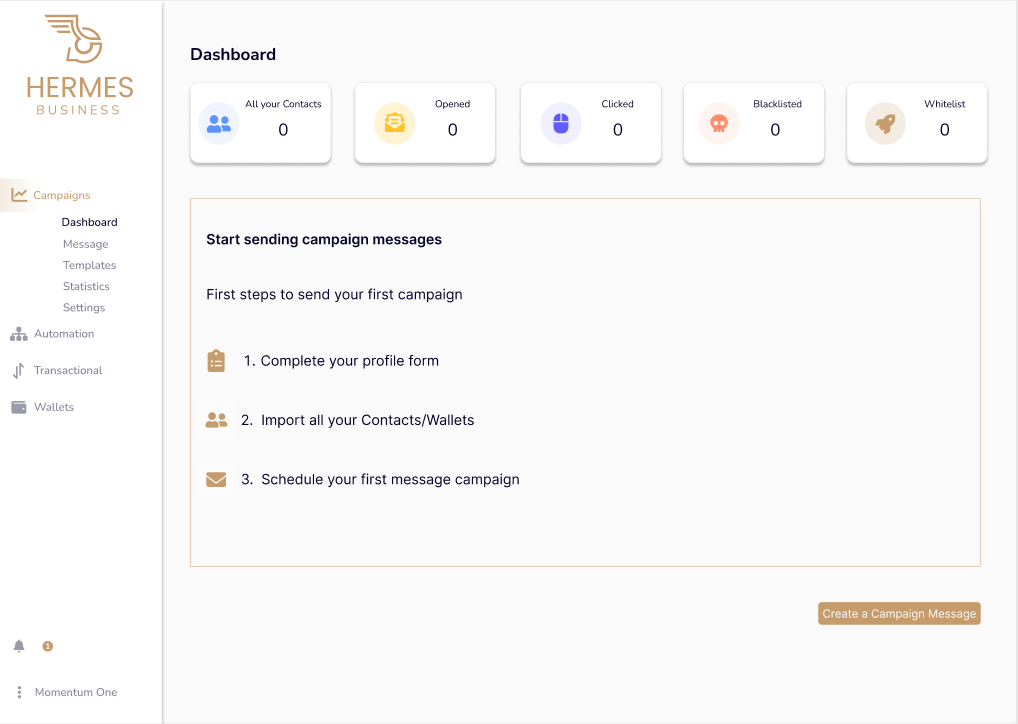Click the envelope icon beside step 3
Image resolution: width=1018 pixels, height=724 pixels.
pyautogui.click(x=216, y=479)
